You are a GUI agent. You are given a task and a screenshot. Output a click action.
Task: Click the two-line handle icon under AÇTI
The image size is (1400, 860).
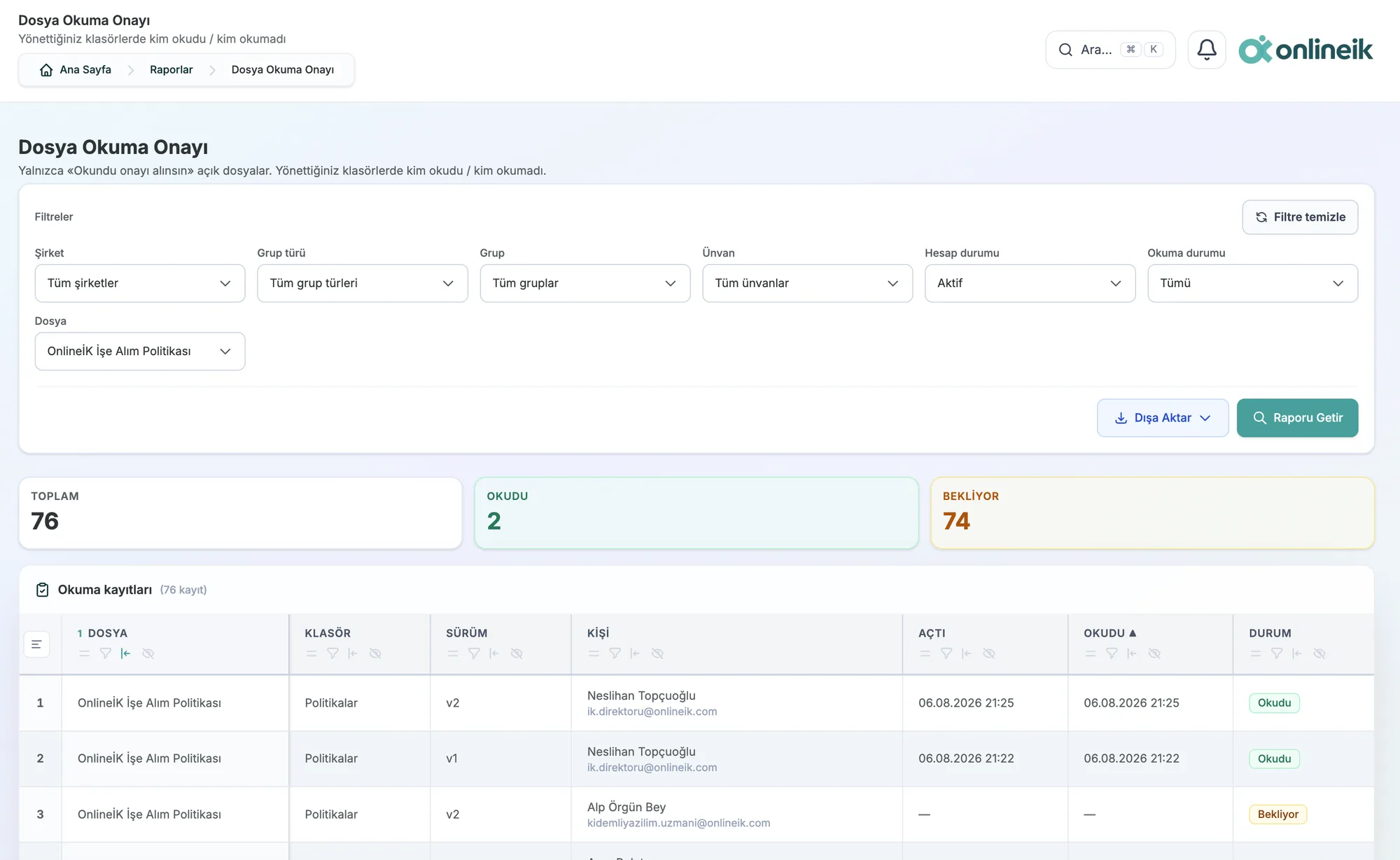(925, 653)
